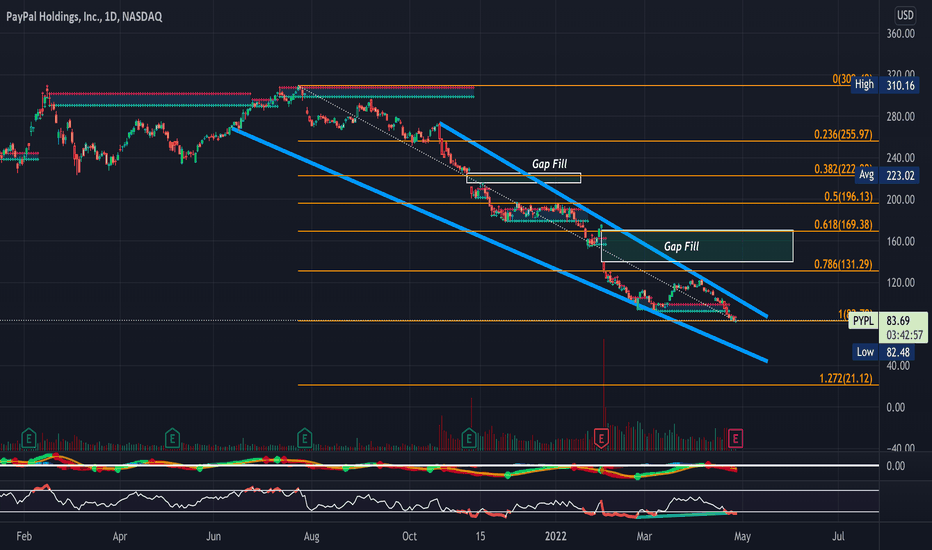932x550 pixels.
Task: Click the 280.00 price axis label
Action: tap(900, 117)
